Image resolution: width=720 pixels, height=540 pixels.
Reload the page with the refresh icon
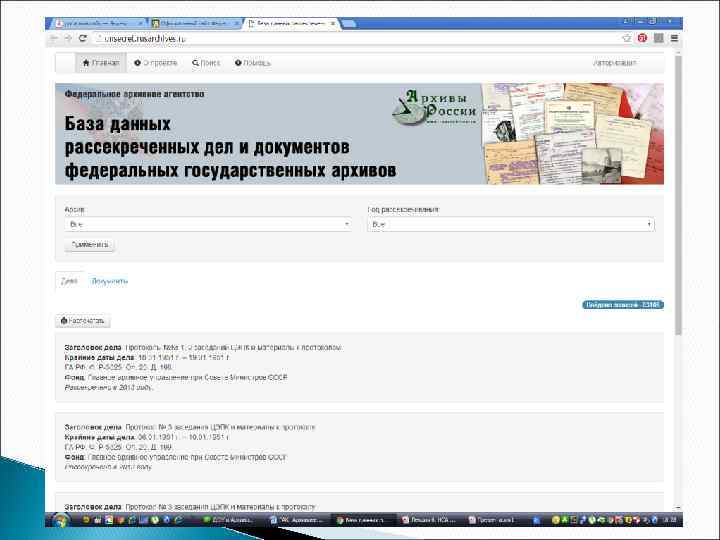pyautogui.click(x=83, y=39)
